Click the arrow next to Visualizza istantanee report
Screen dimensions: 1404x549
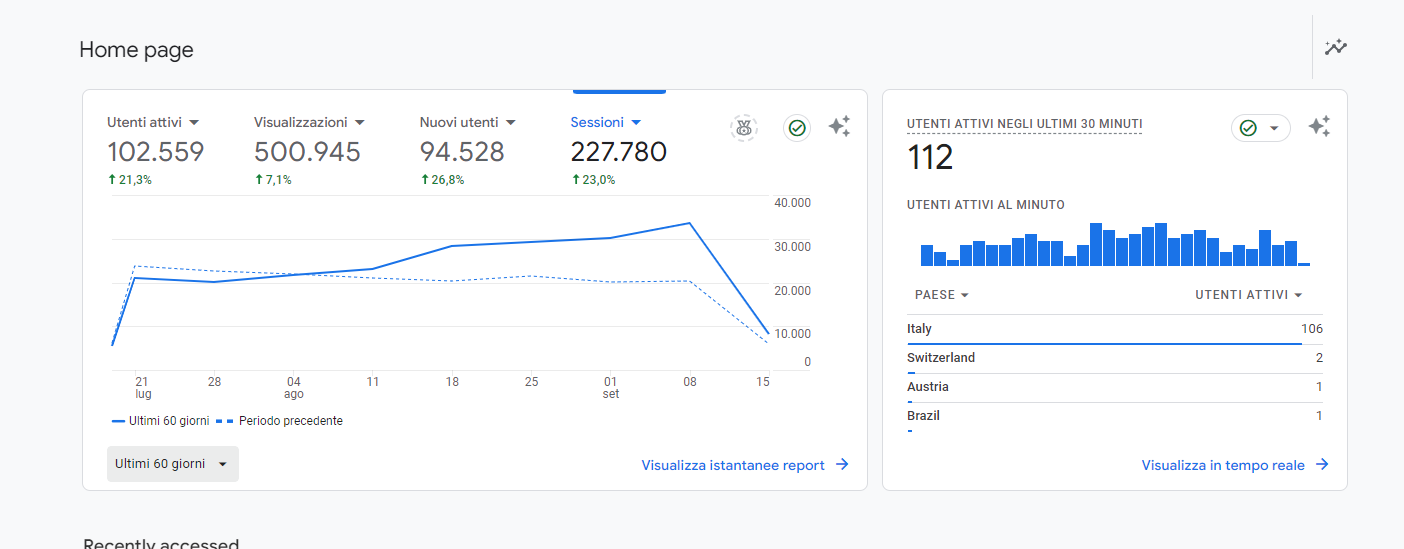tap(842, 465)
